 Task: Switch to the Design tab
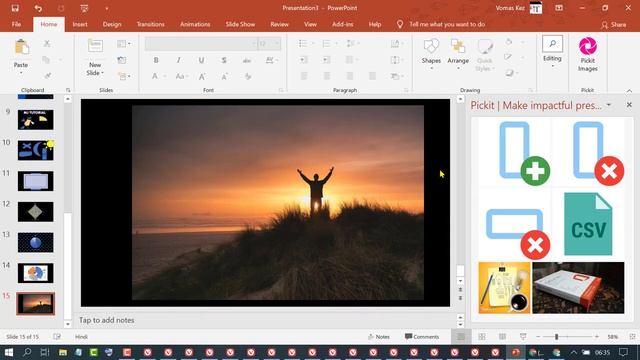[112, 24]
